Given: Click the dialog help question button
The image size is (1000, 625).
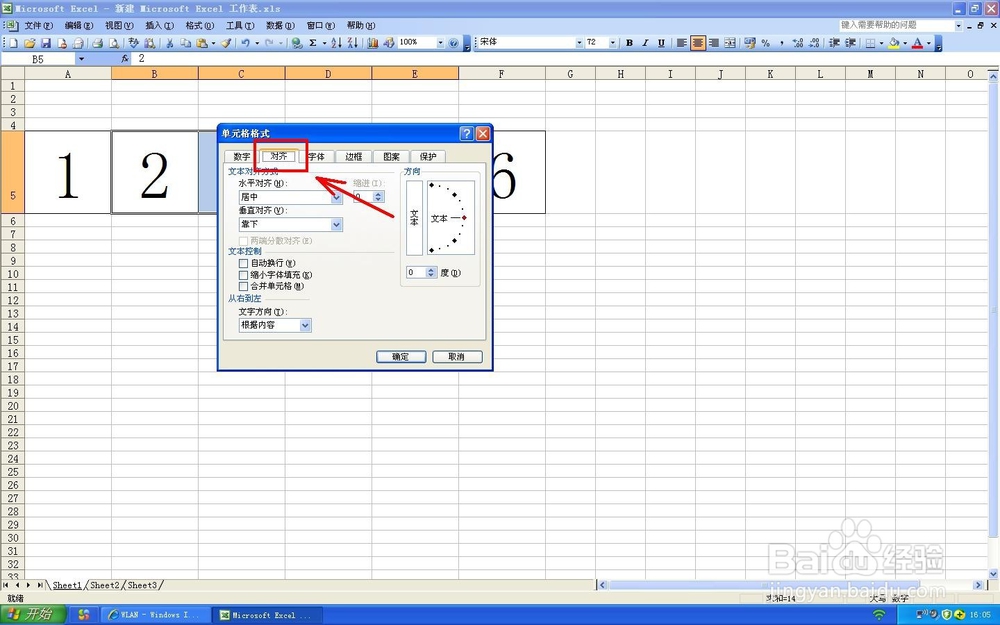Looking at the screenshot, I should point(466,133).
